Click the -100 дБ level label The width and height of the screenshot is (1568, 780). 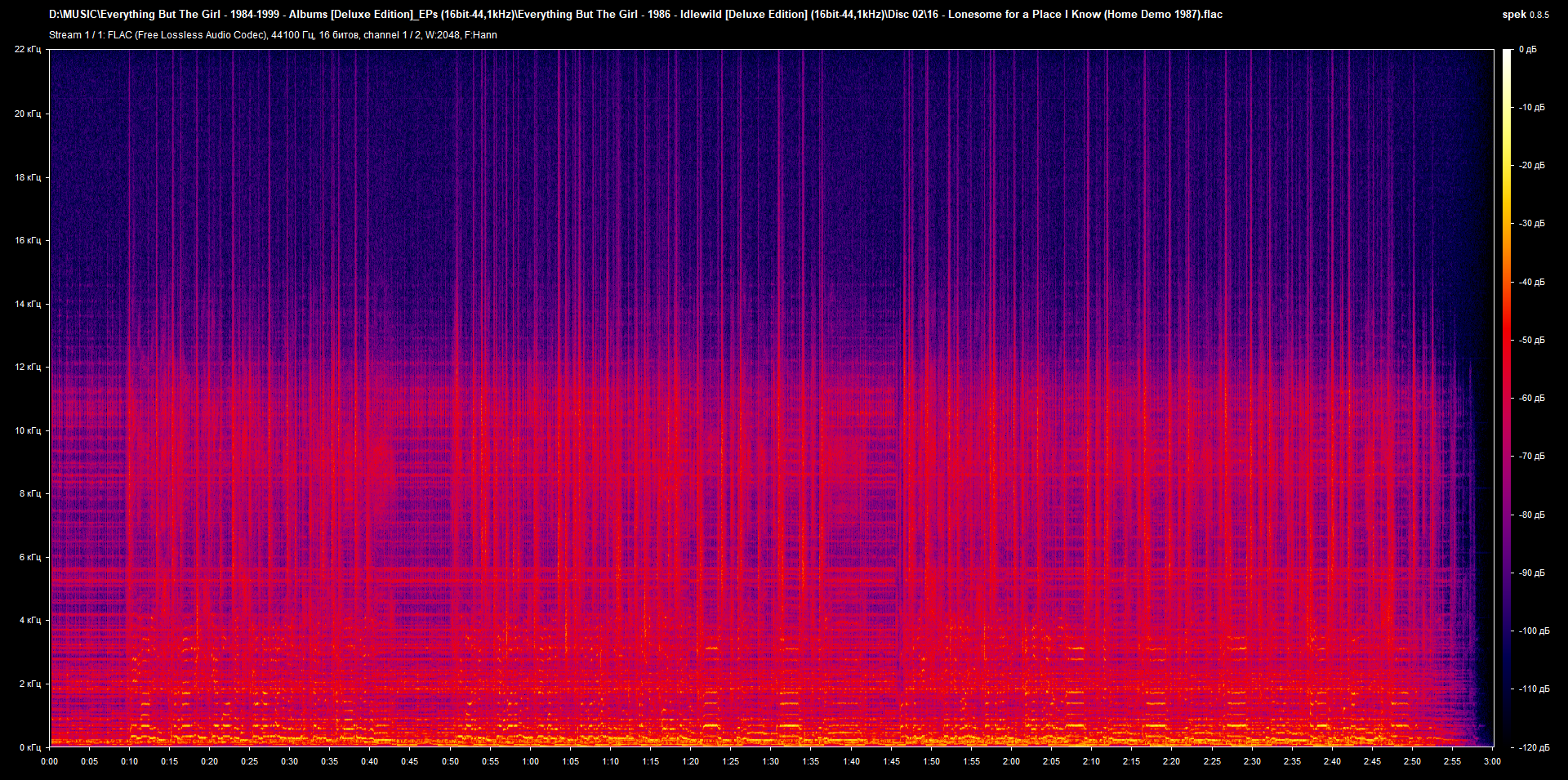click(1533, 631)
